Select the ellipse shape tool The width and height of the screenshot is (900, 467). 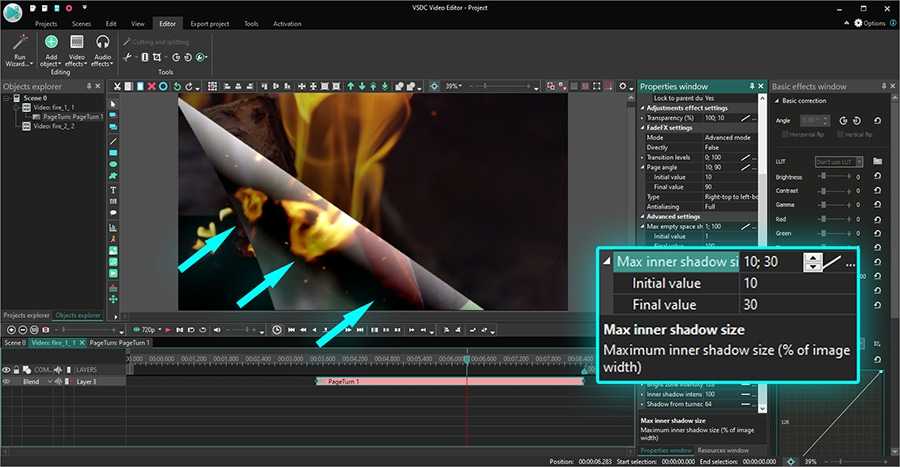click(113, 164)
